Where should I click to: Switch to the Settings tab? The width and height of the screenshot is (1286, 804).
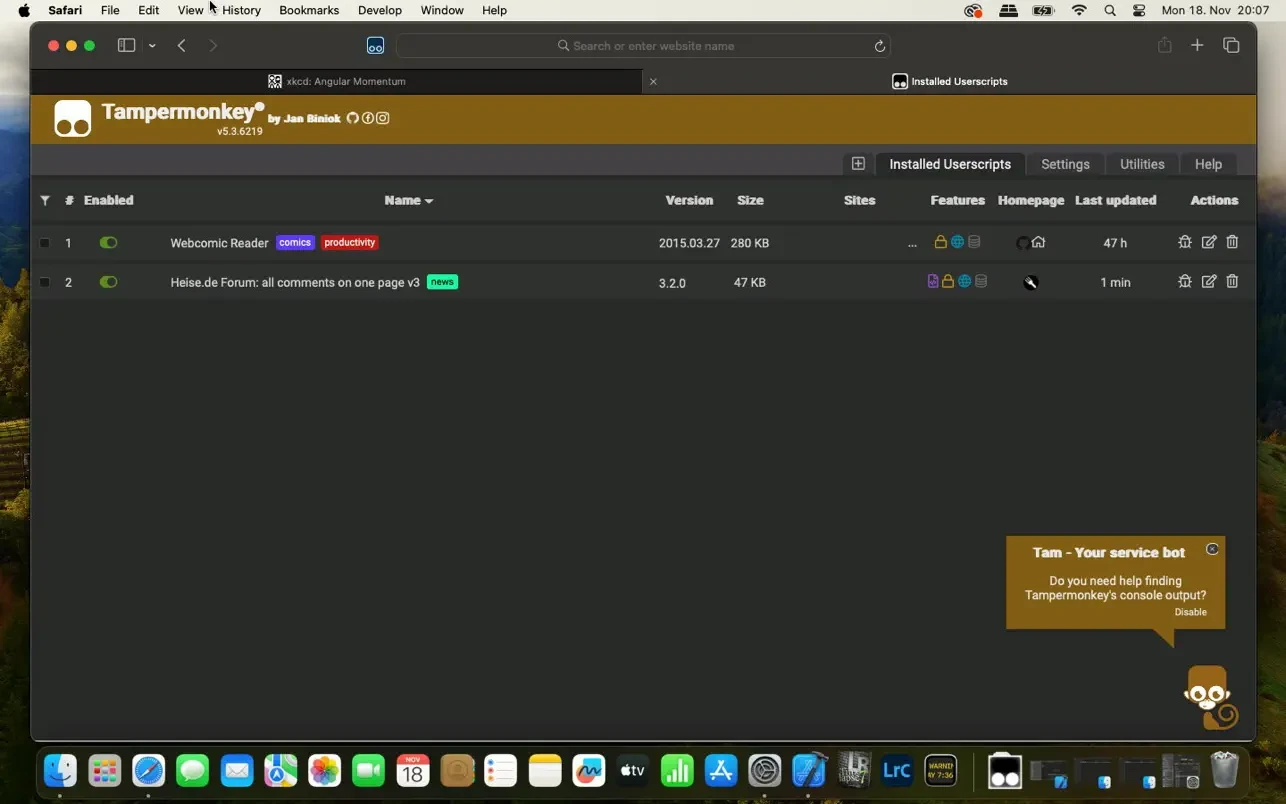click(x=1065, y=164)
